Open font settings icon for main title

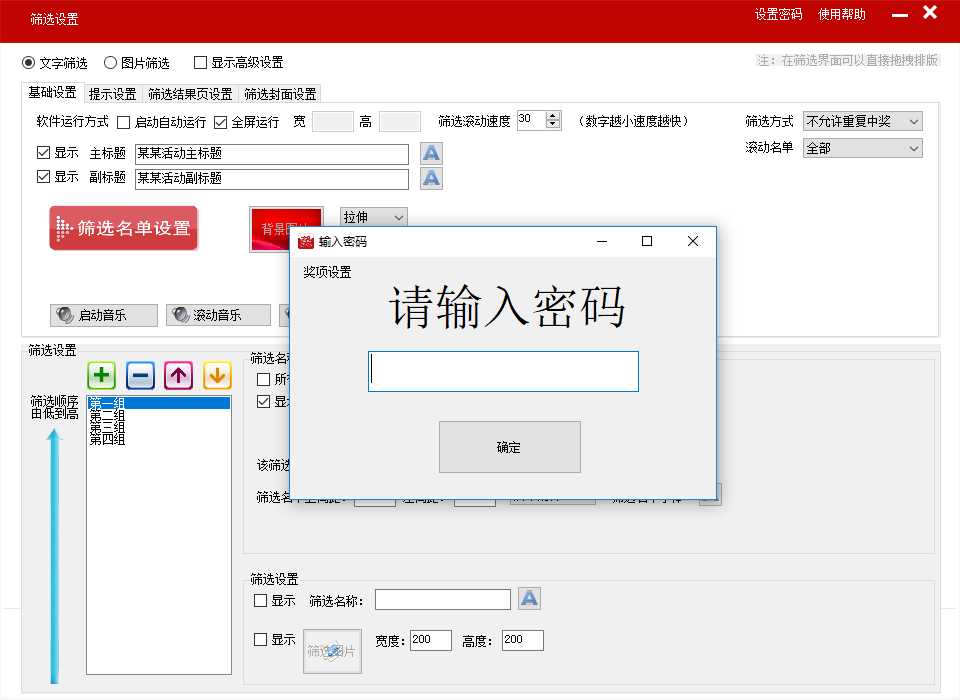click(431, 153)
